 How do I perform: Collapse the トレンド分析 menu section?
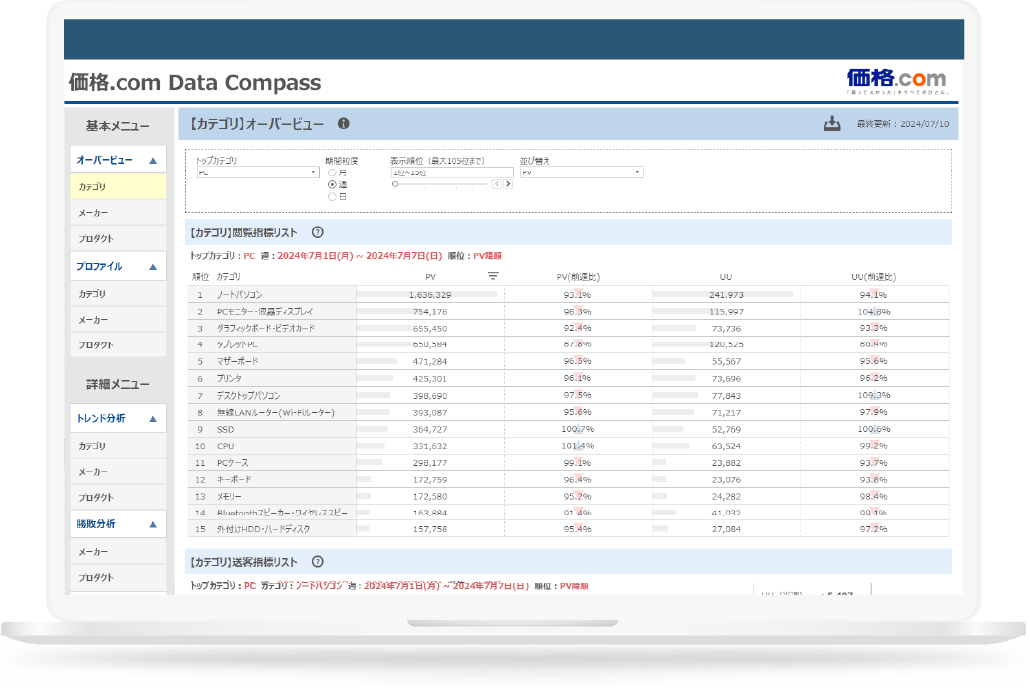click(152, 419)
